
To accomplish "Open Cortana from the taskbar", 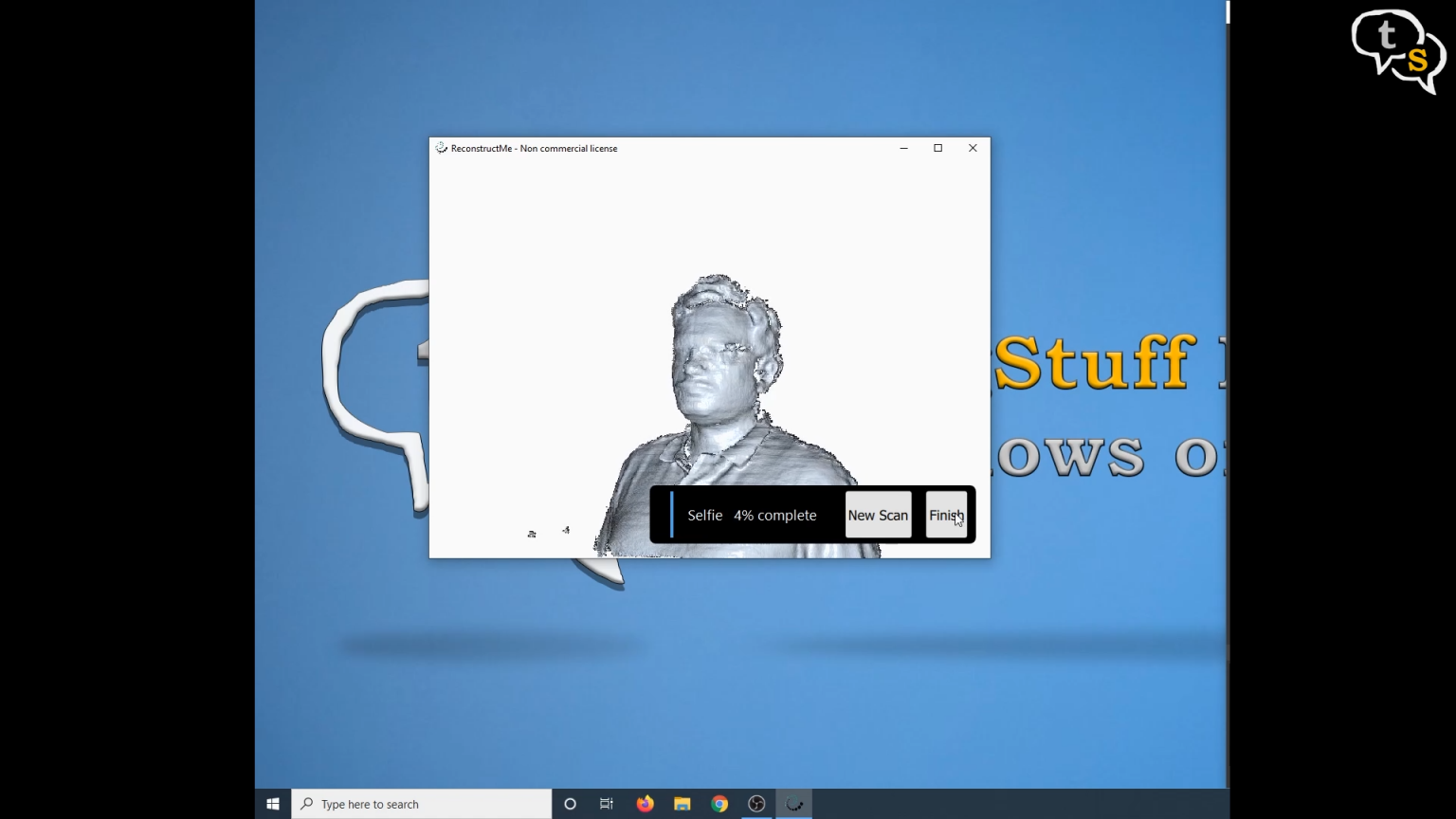I will coord(570,804).
